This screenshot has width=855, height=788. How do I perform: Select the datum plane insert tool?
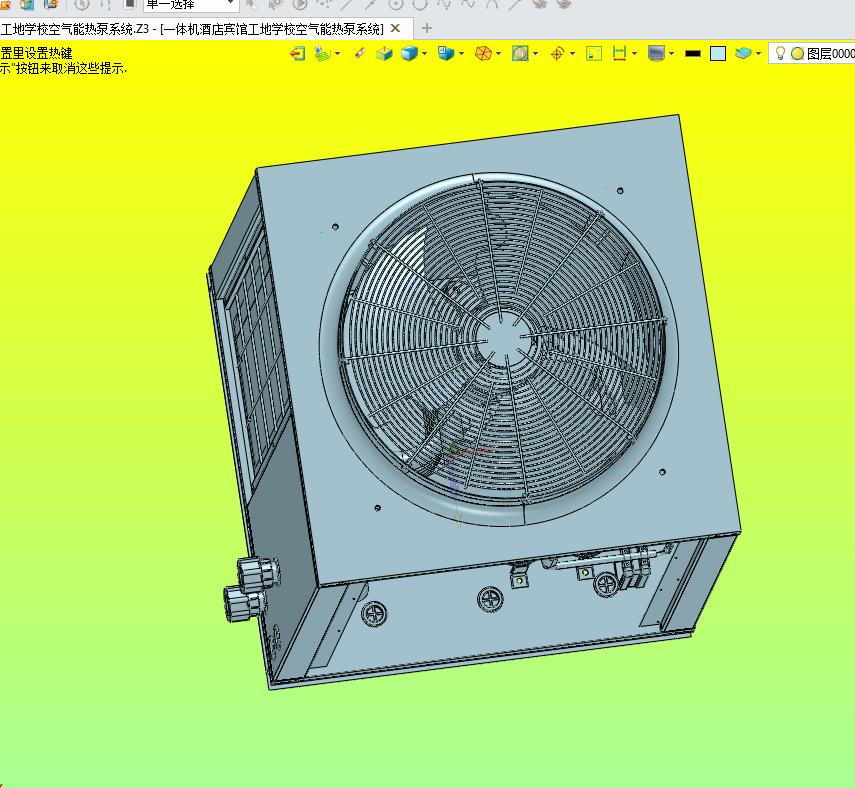tap(322, 53)
